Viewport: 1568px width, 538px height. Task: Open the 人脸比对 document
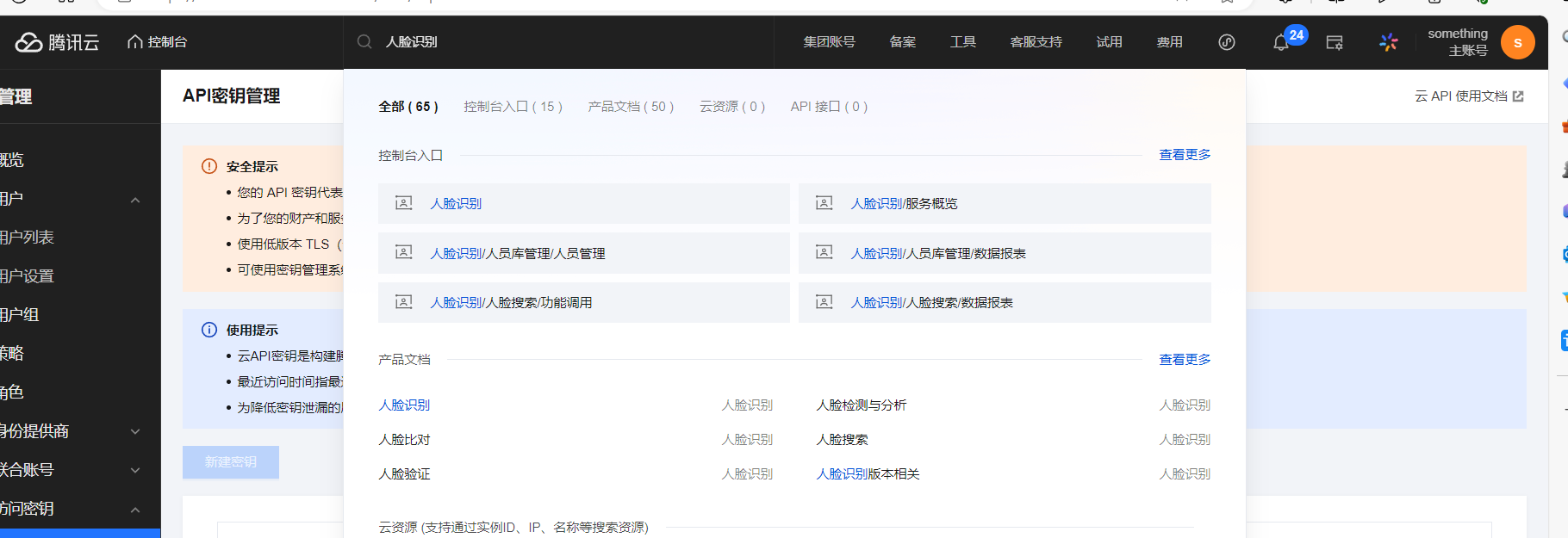[x=404, y=440]
